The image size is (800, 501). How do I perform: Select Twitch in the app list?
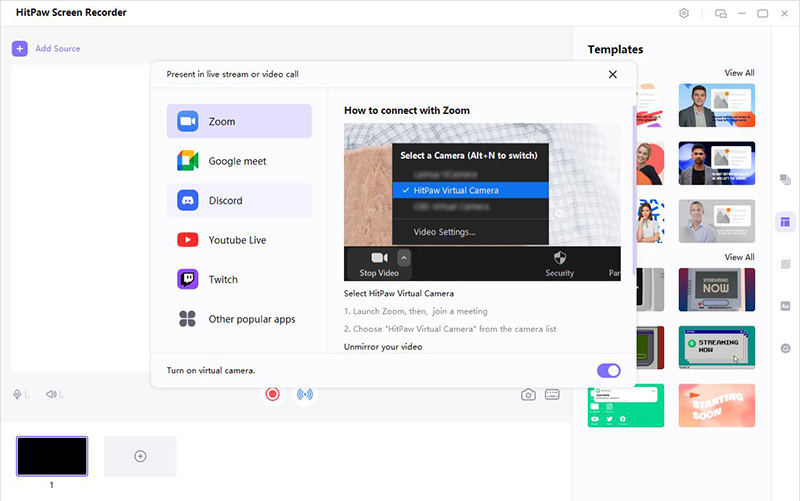(x=239, y=279)
